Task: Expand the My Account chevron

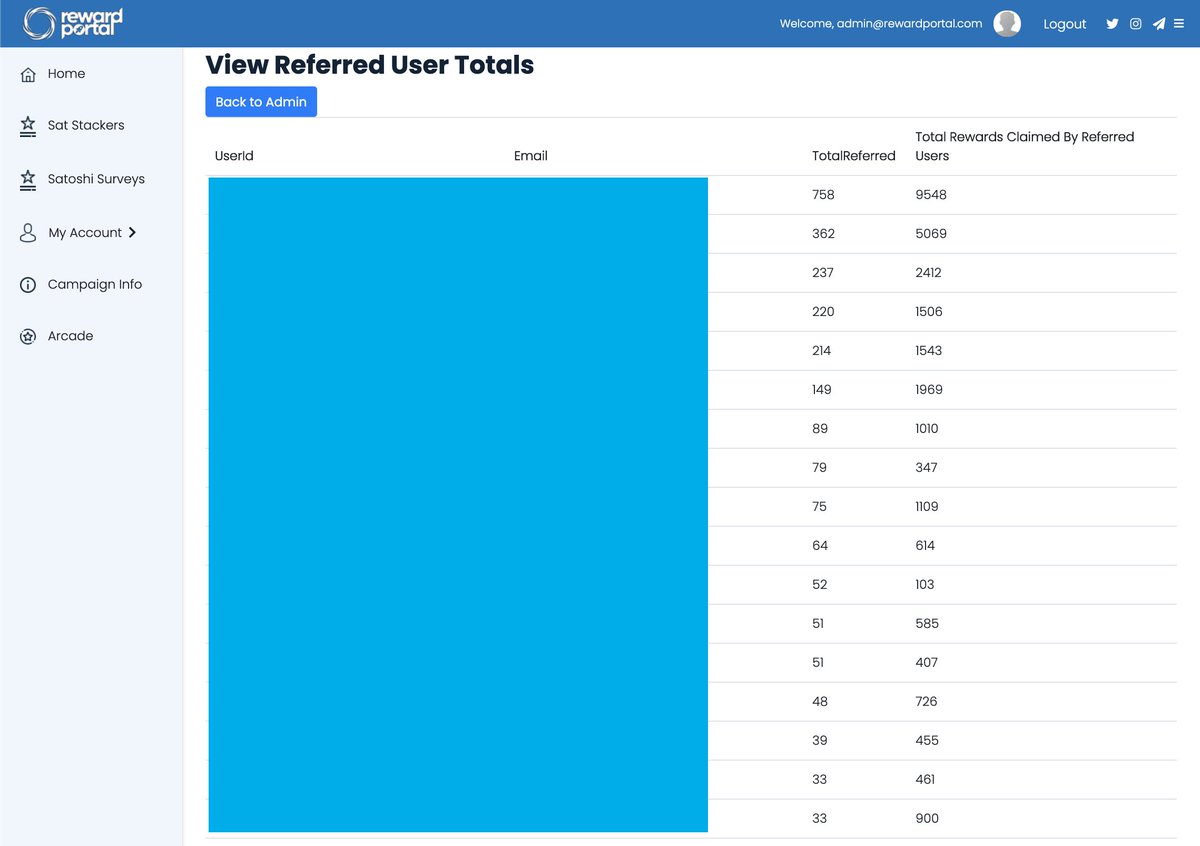Action: click(x=132, y=233)
